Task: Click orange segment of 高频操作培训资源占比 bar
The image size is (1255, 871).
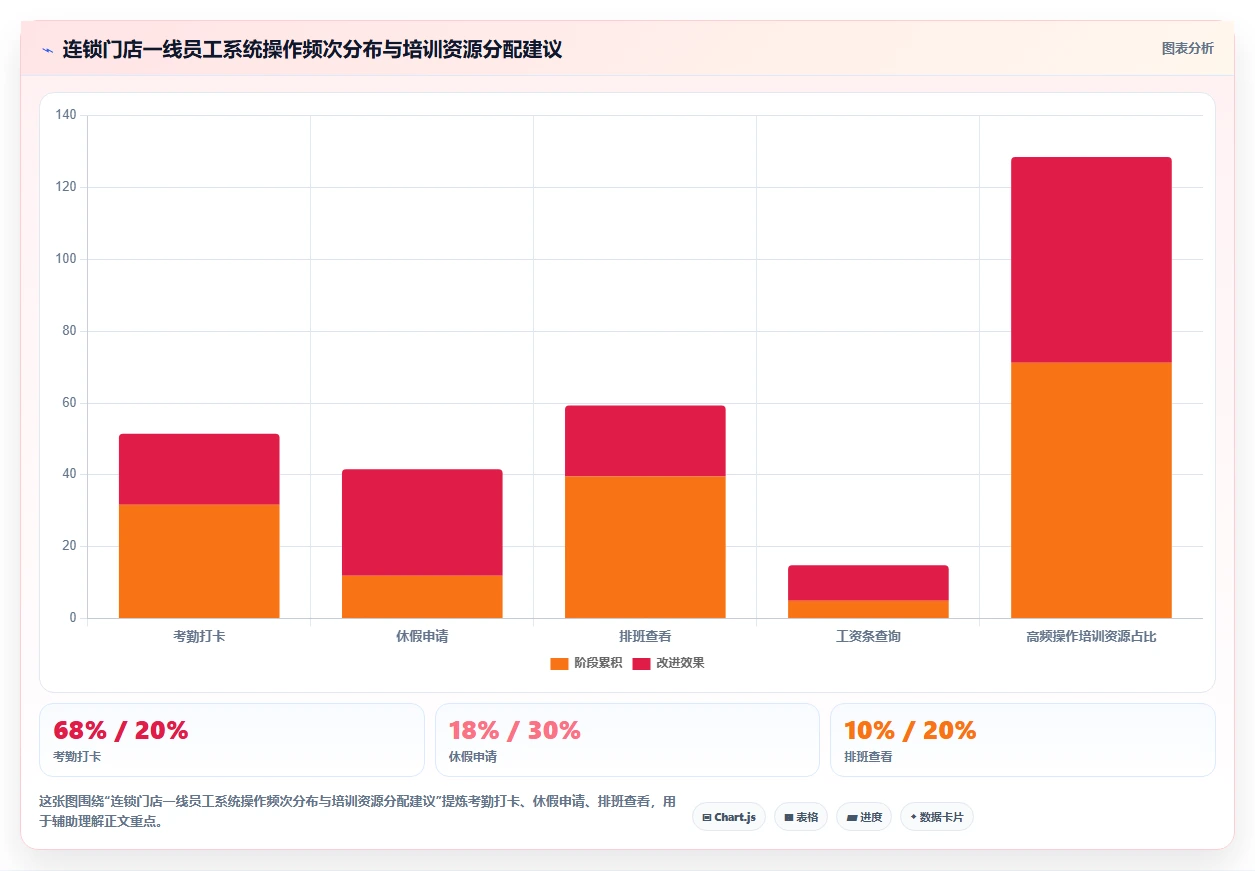Action: pyautogui.click(x=1091, y=490)
